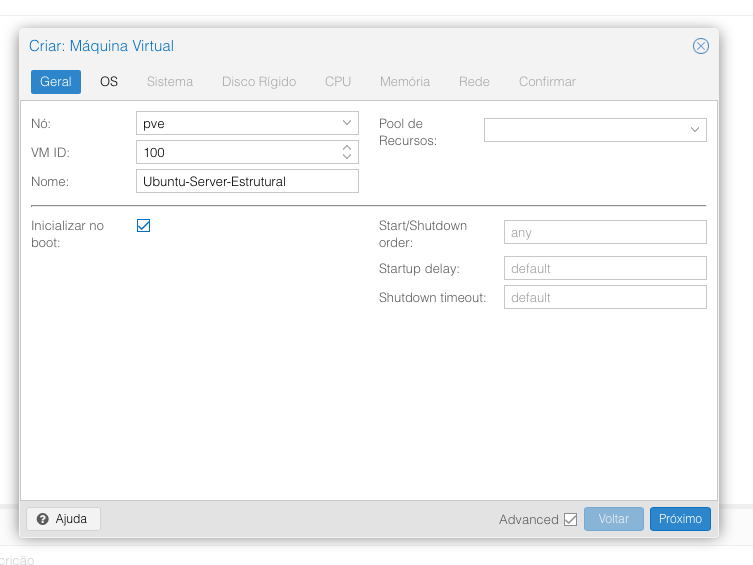This screenshot has width=753, height=565.
Task: Open the Memória tab
Action: click(x=405, y=82)
